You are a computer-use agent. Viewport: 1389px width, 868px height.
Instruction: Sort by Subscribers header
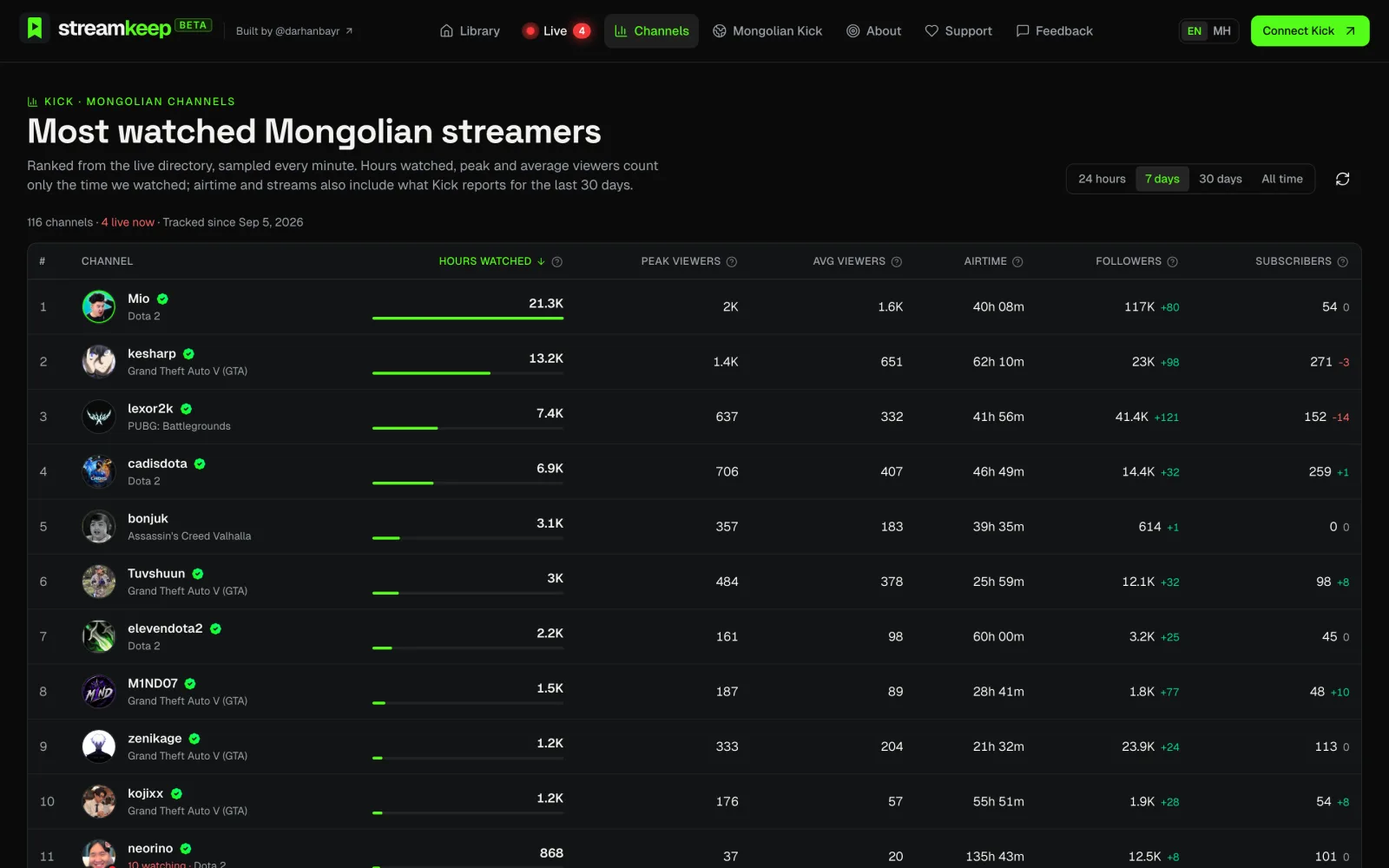(x=1294, y=261)
